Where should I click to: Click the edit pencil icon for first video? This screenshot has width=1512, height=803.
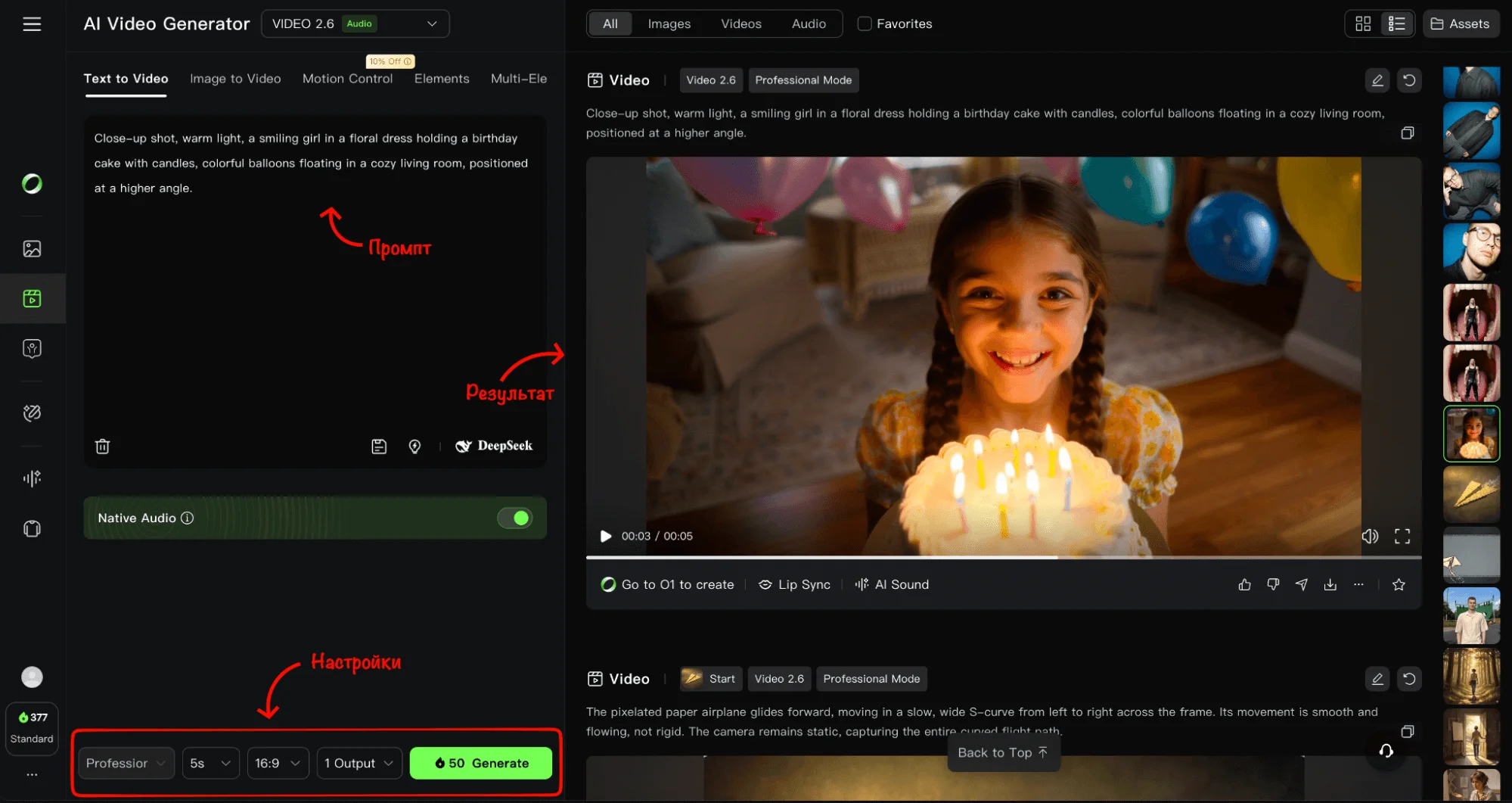[1377, 80]
